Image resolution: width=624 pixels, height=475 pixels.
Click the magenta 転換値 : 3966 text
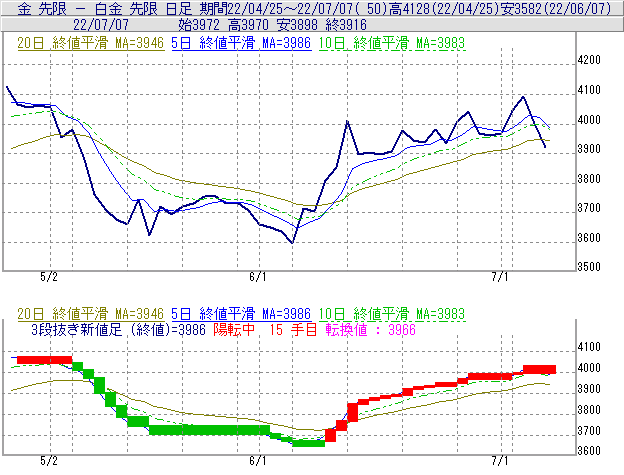coord(370,330)
